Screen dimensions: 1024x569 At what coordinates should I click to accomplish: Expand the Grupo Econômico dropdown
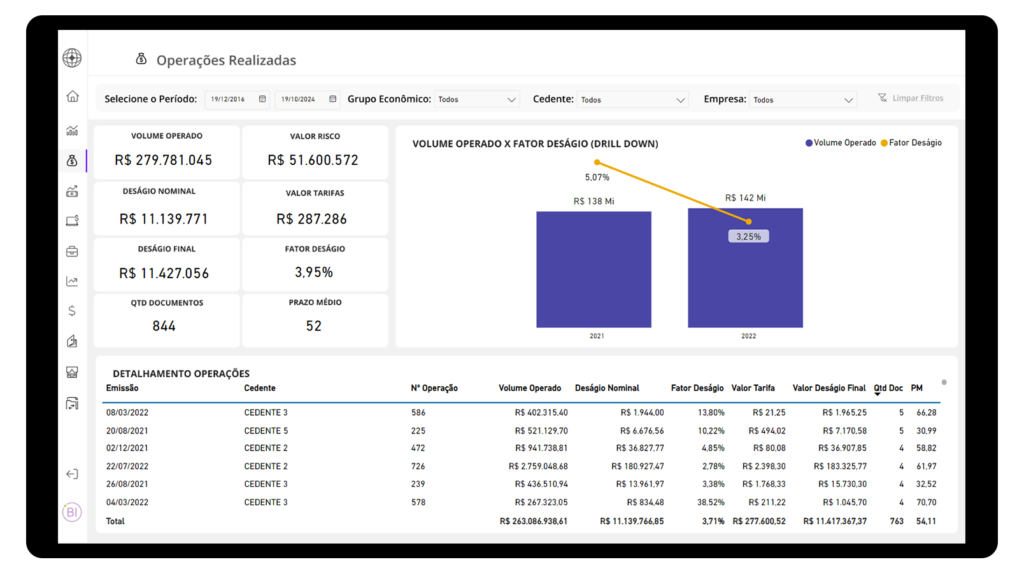pyautogui.click(x=477, y=100)
